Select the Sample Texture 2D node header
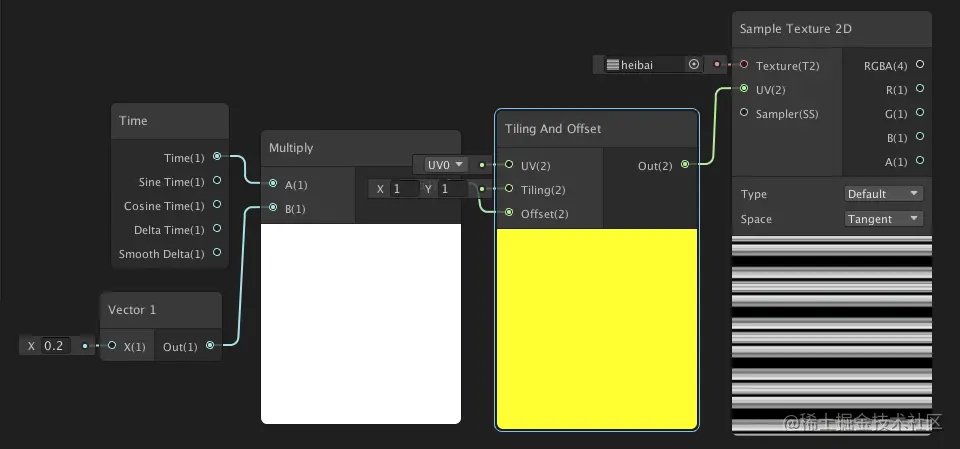The width and height of the screenshot is (960, 449). (x=832, y=29)
